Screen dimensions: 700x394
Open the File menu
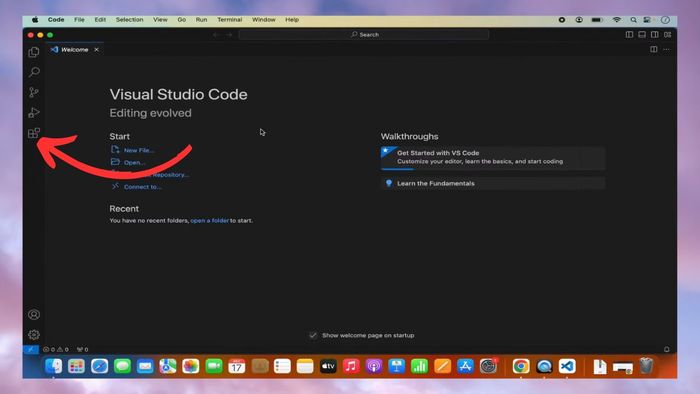tap(79, 20)
